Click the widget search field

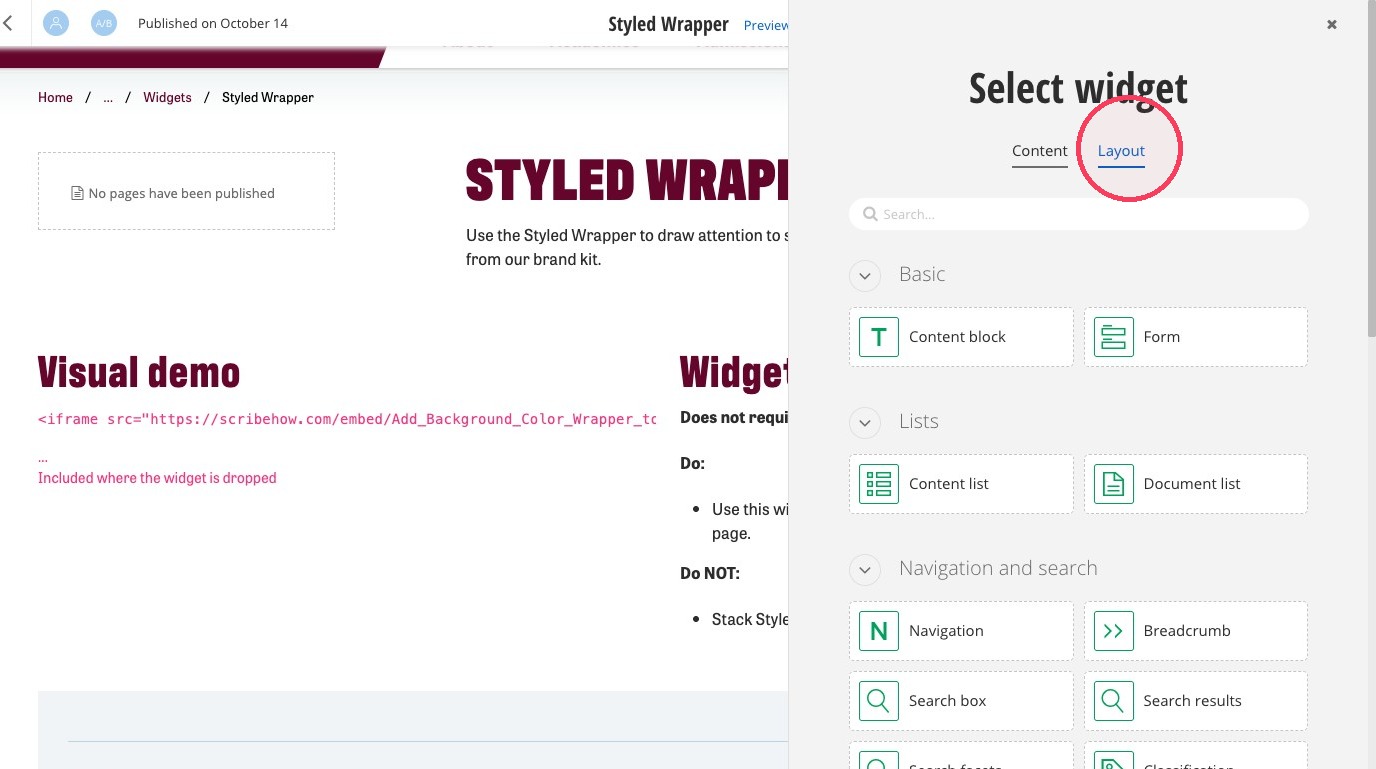(1078, 214)
